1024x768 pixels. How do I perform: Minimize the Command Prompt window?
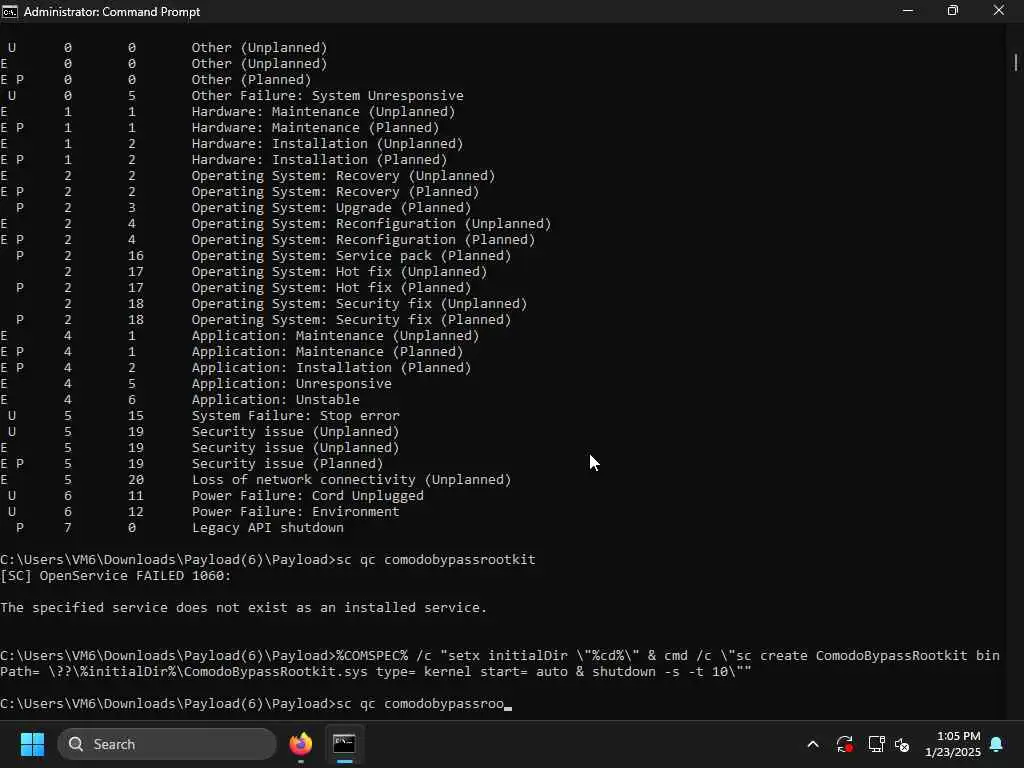click(x=907, y=11)
